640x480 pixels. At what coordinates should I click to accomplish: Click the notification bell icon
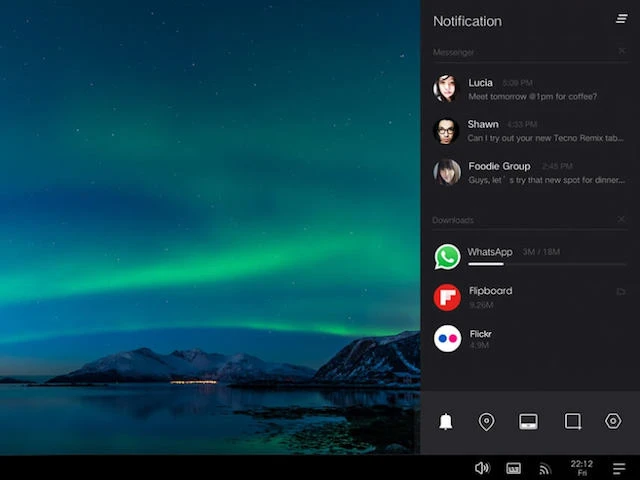tap(446, 422)
